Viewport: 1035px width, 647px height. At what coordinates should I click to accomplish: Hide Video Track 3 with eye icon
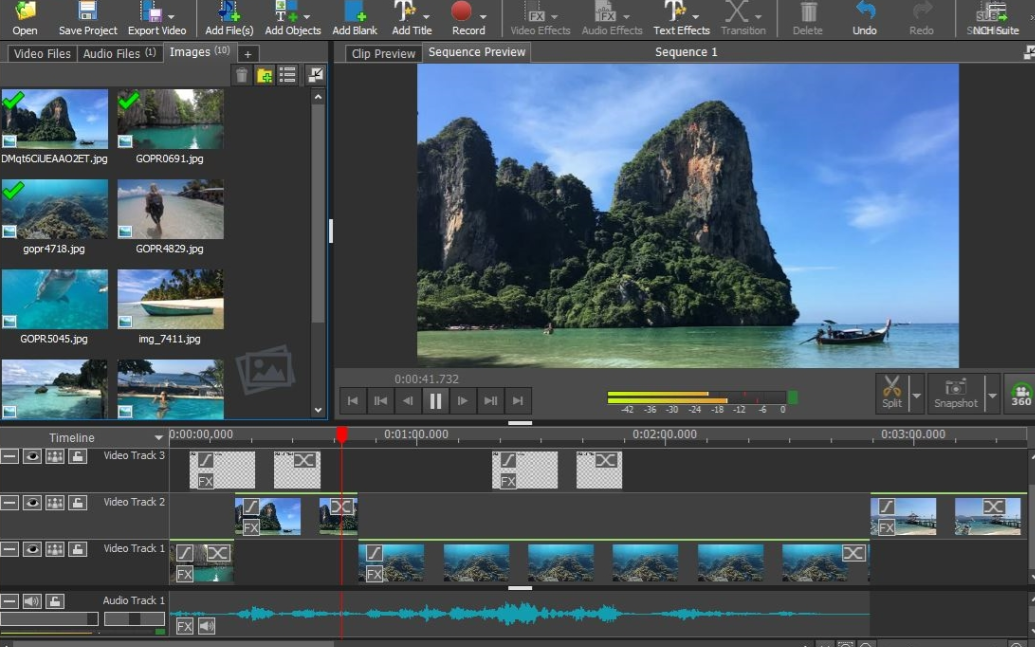click(32, 456)
